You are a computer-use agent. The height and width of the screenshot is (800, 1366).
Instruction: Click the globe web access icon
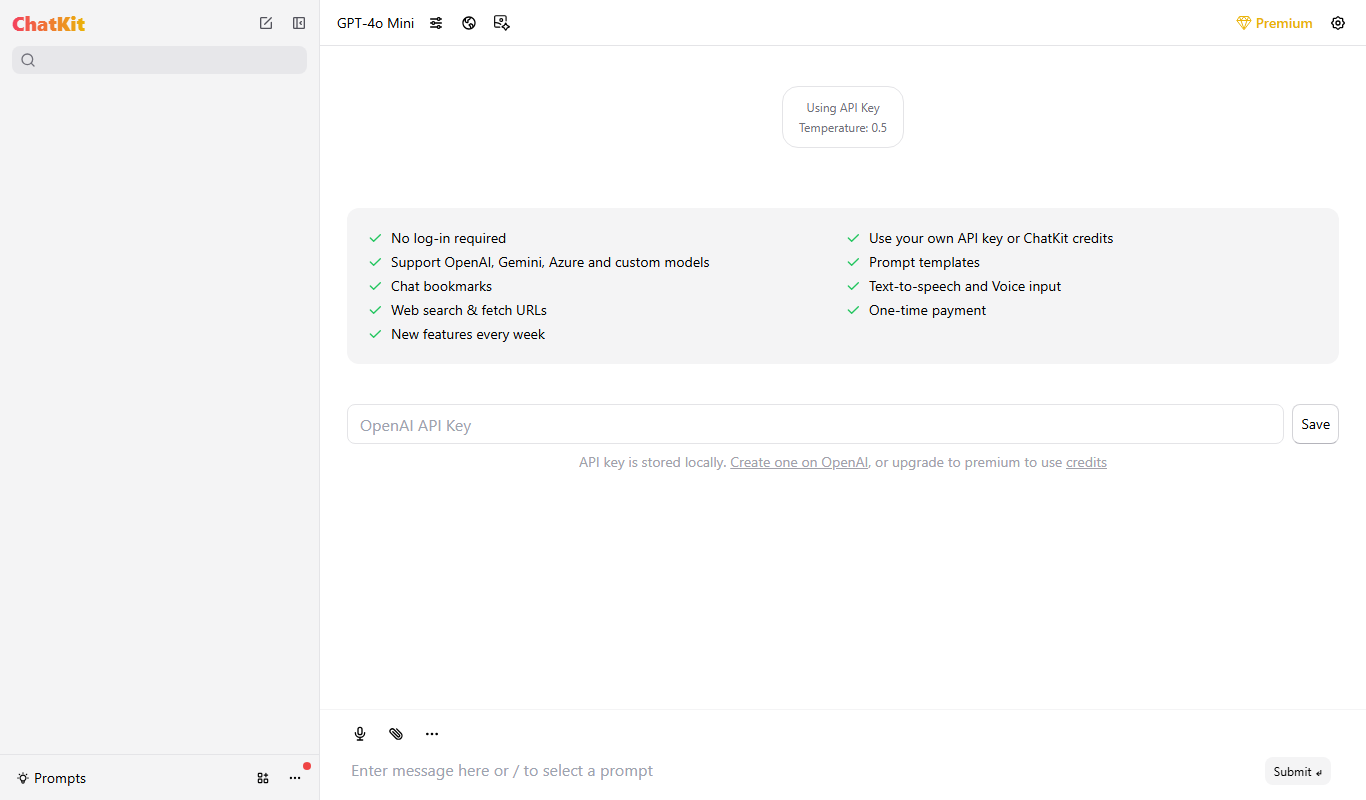coord(469,23)
